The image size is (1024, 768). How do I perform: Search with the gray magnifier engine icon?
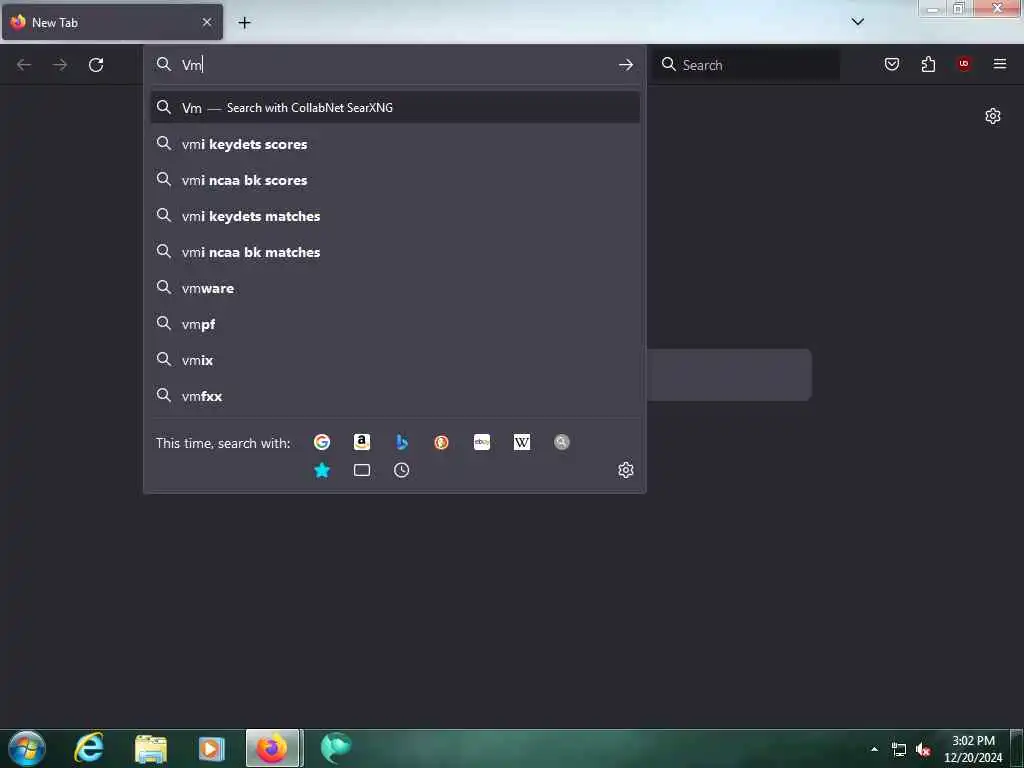(x=562, y=442)
